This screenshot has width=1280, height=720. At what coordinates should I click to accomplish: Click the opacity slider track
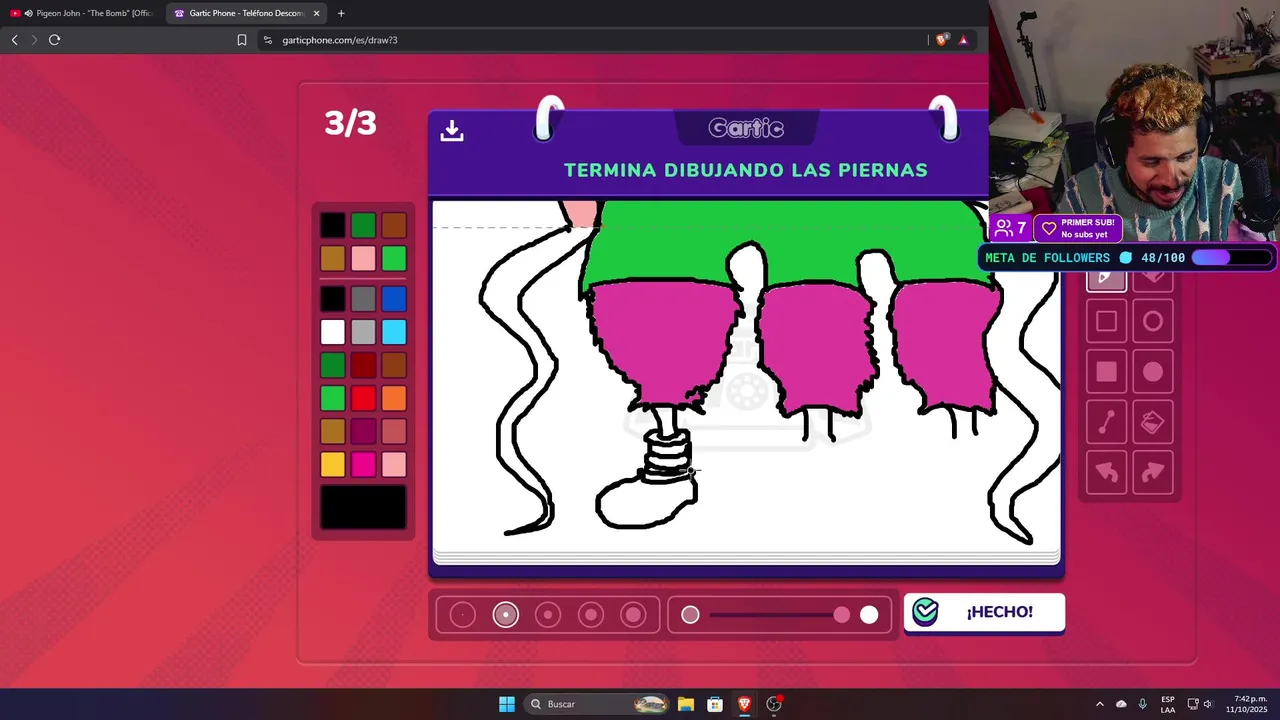(779, 615)
